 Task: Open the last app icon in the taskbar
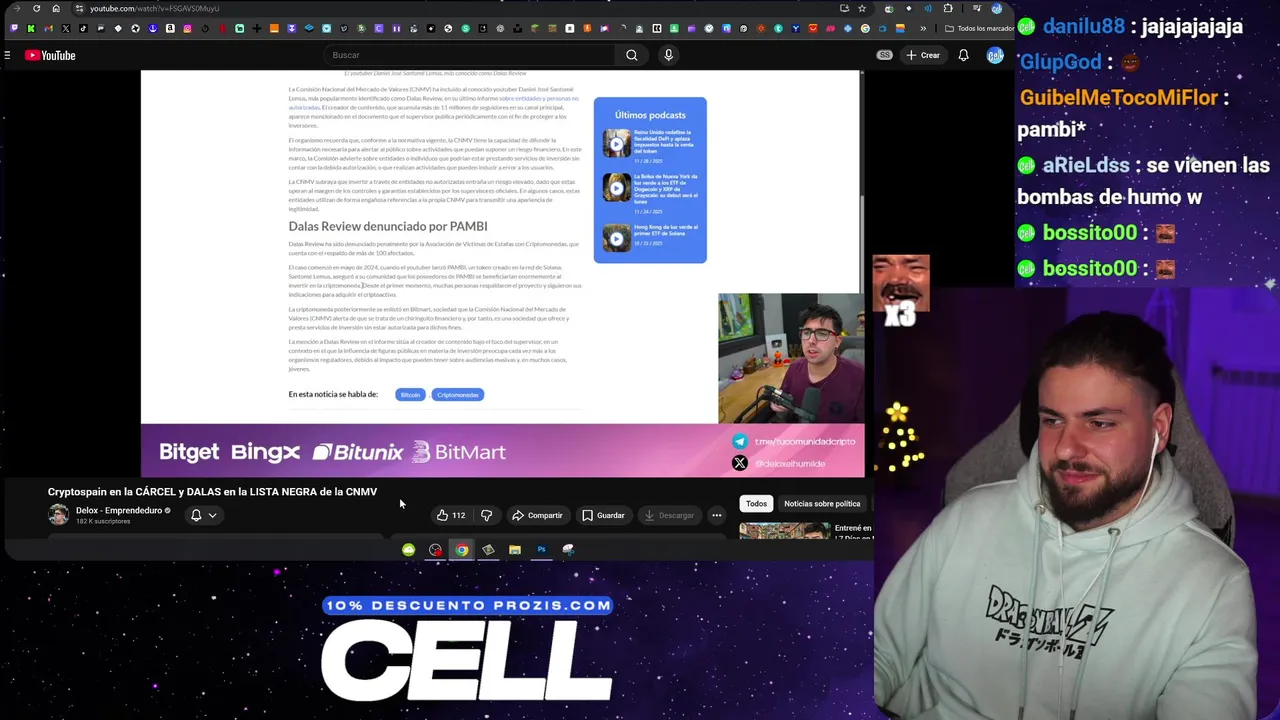(x=568, y=549)
